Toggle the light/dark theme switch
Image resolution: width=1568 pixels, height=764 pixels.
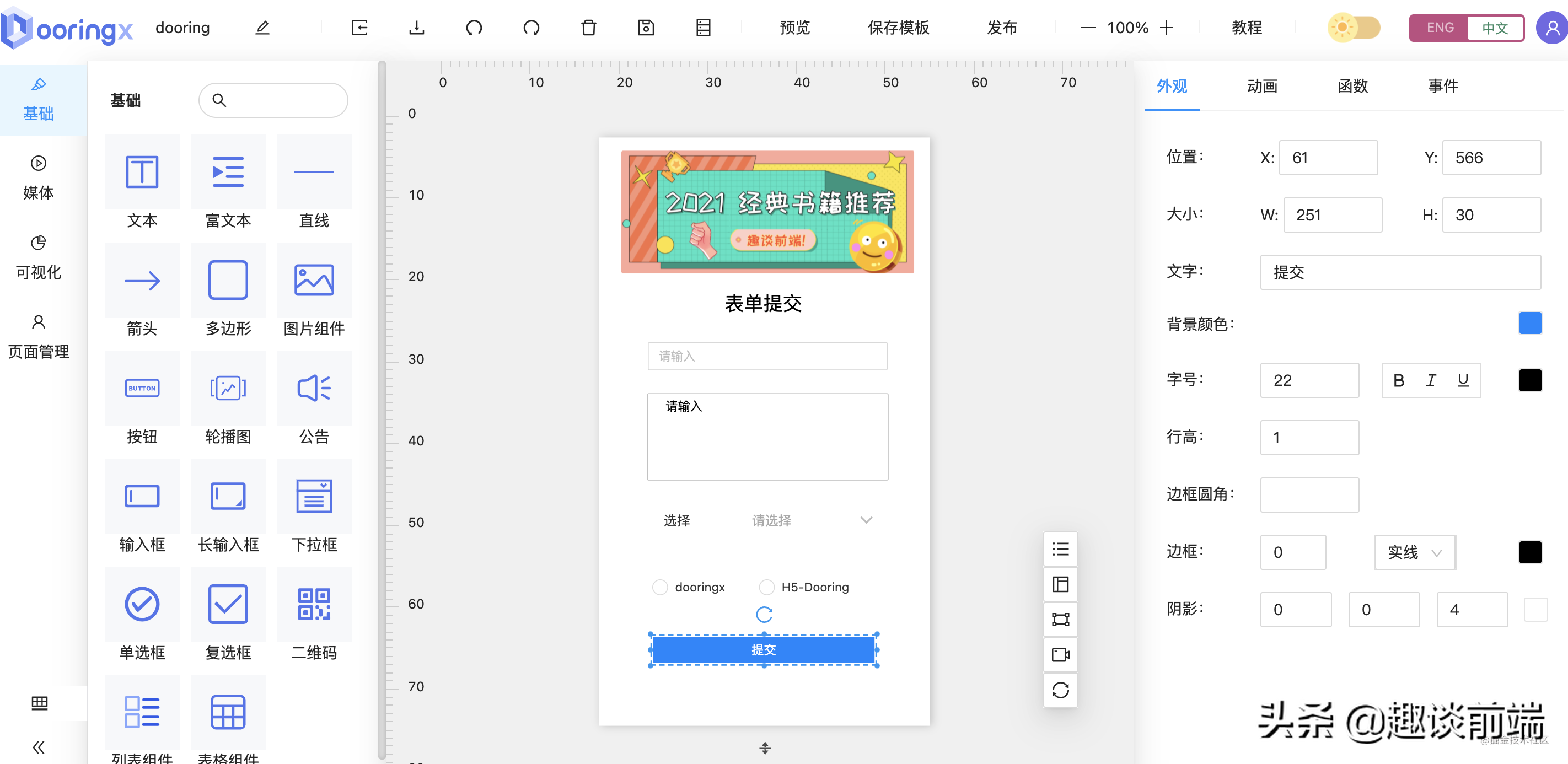tap(1354, 28)
